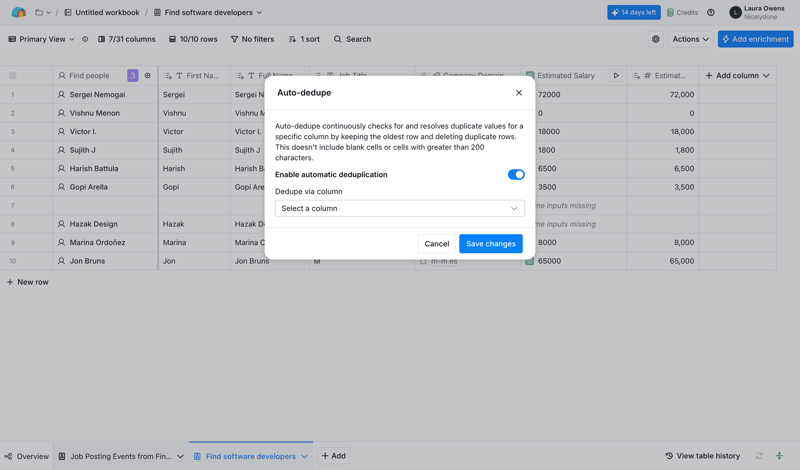This screenshot has height=470, width=800.
Task: Click Cancel in Auto-dedupe dialog
Action: [437, 243]
